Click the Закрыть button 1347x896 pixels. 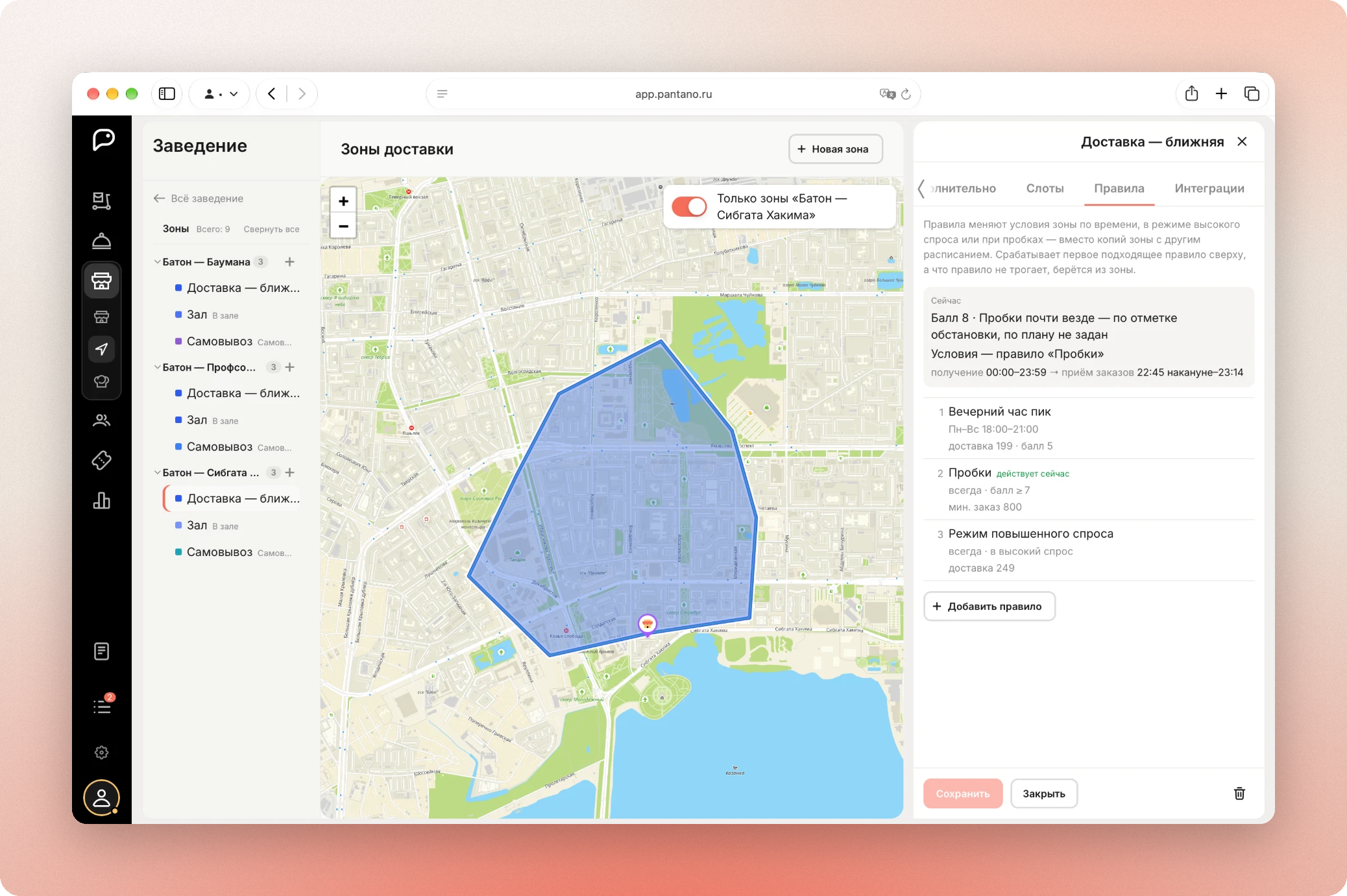(1043, 793)
